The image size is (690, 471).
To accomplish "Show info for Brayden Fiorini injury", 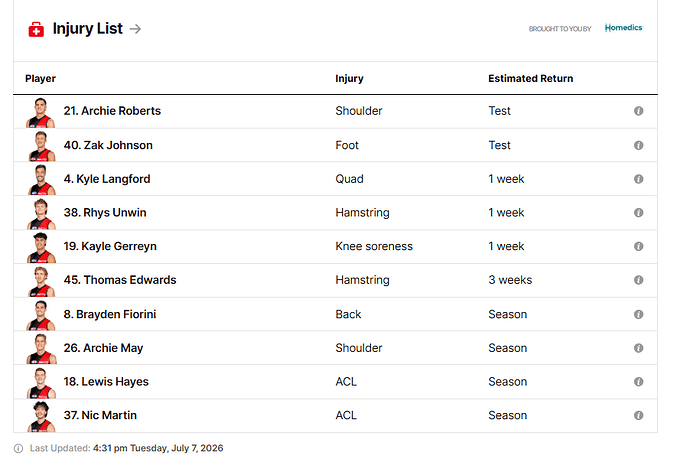I will click(x=639, y=314).
